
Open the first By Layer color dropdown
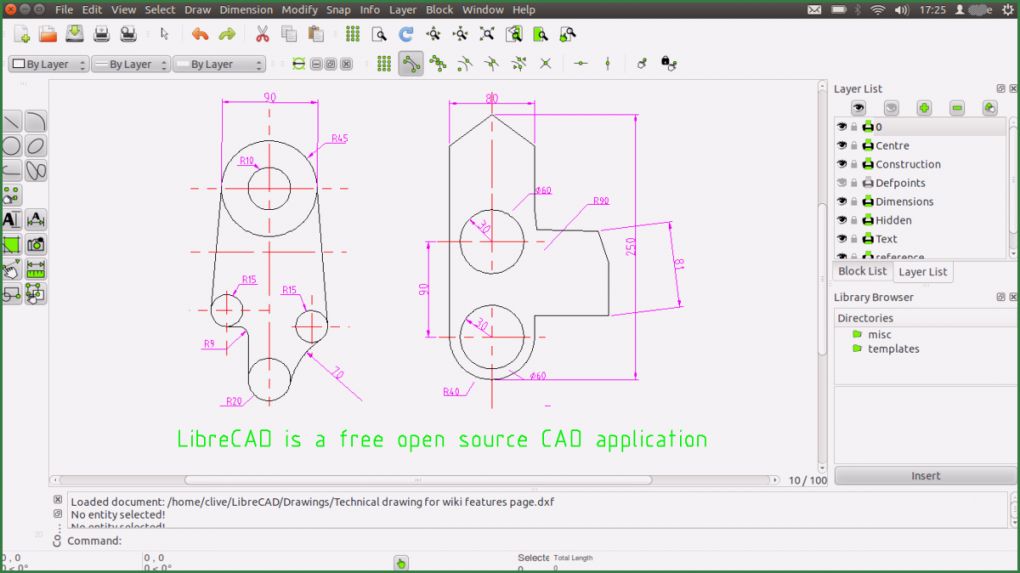click(49, 64)
